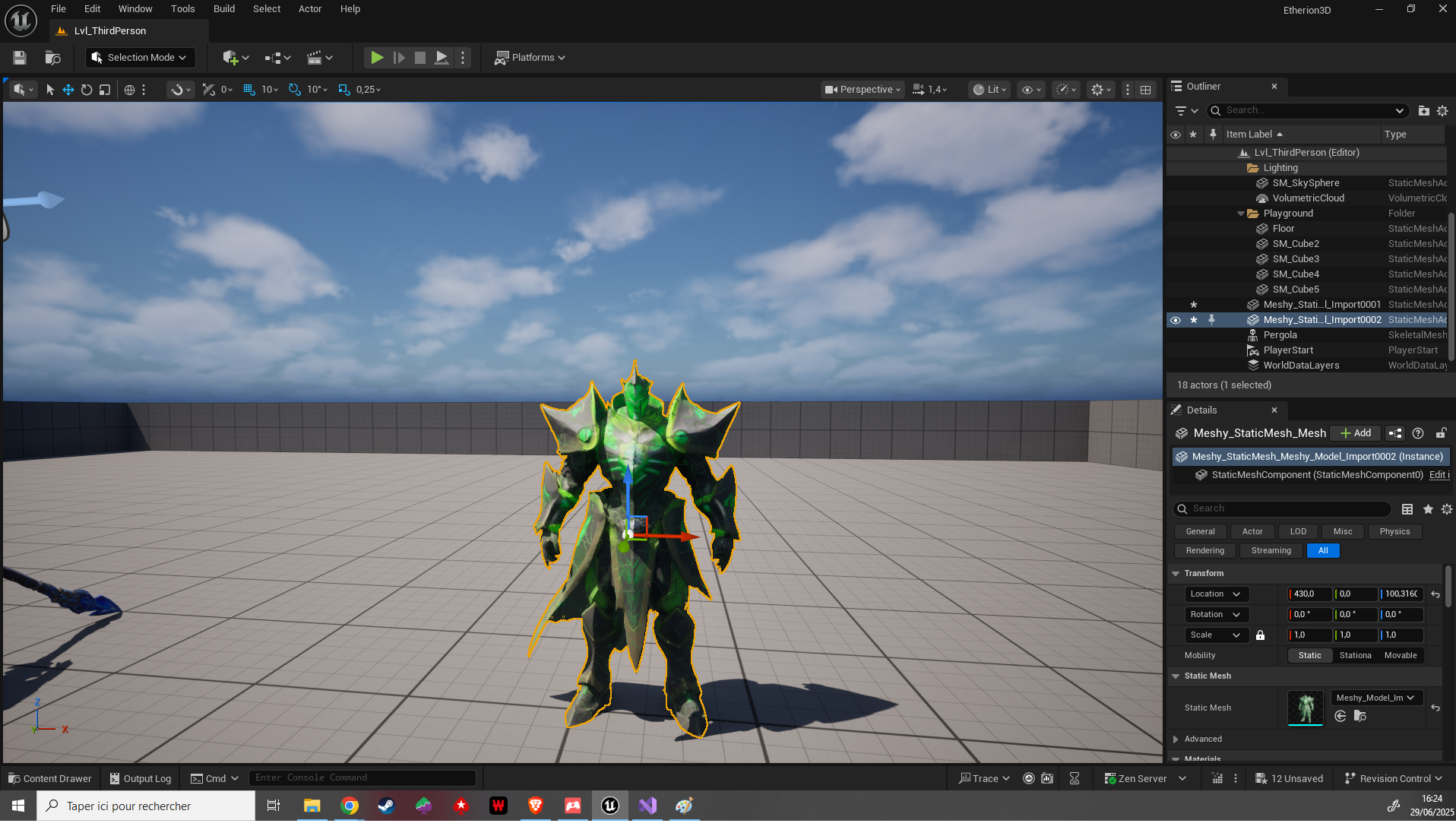Viewport: 1456px width, 836px height.
Task: Open the File menu
Action: tap(59, 9)
